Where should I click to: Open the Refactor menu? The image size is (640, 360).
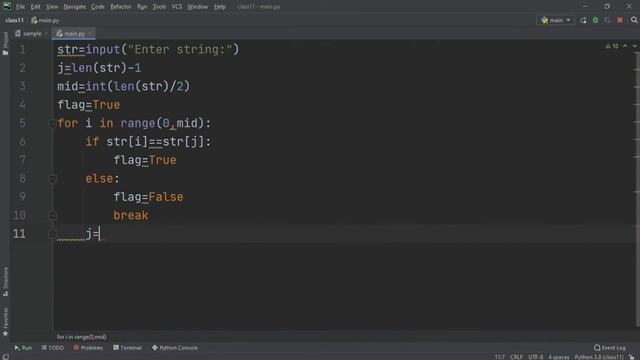pyautogui.click(x=121, y=7)
